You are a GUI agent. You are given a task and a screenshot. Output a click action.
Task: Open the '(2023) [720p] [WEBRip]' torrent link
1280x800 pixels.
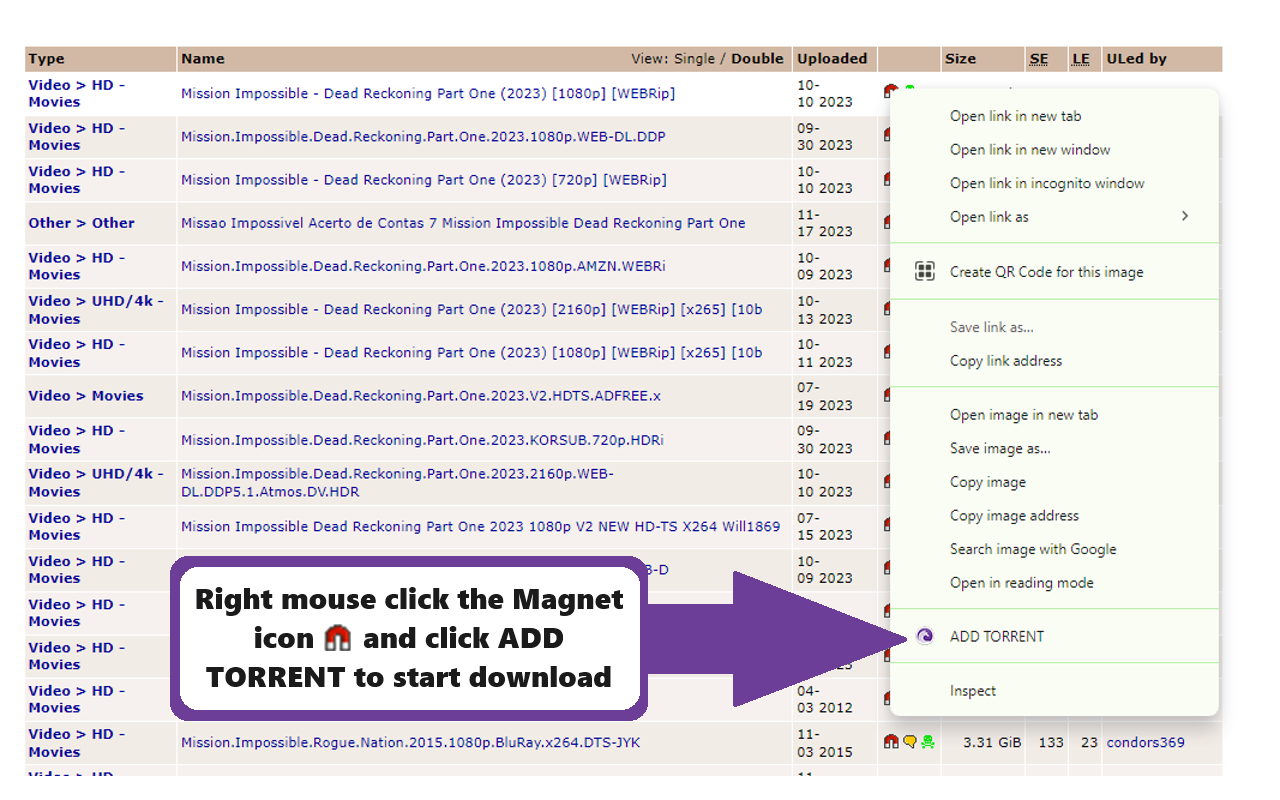pos(424,180)
